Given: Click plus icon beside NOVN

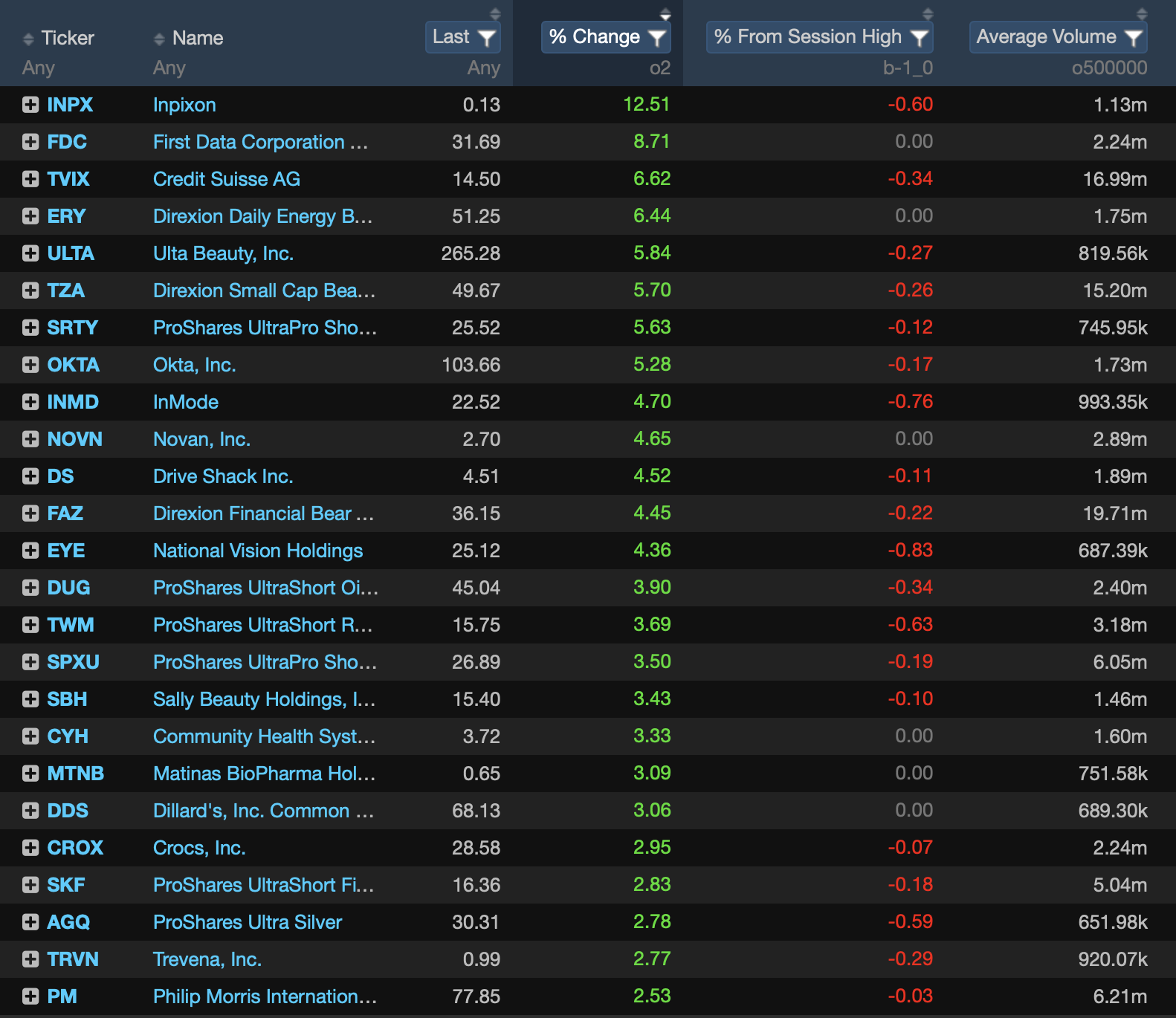Looking at the screenshot, I should [30, 439].
